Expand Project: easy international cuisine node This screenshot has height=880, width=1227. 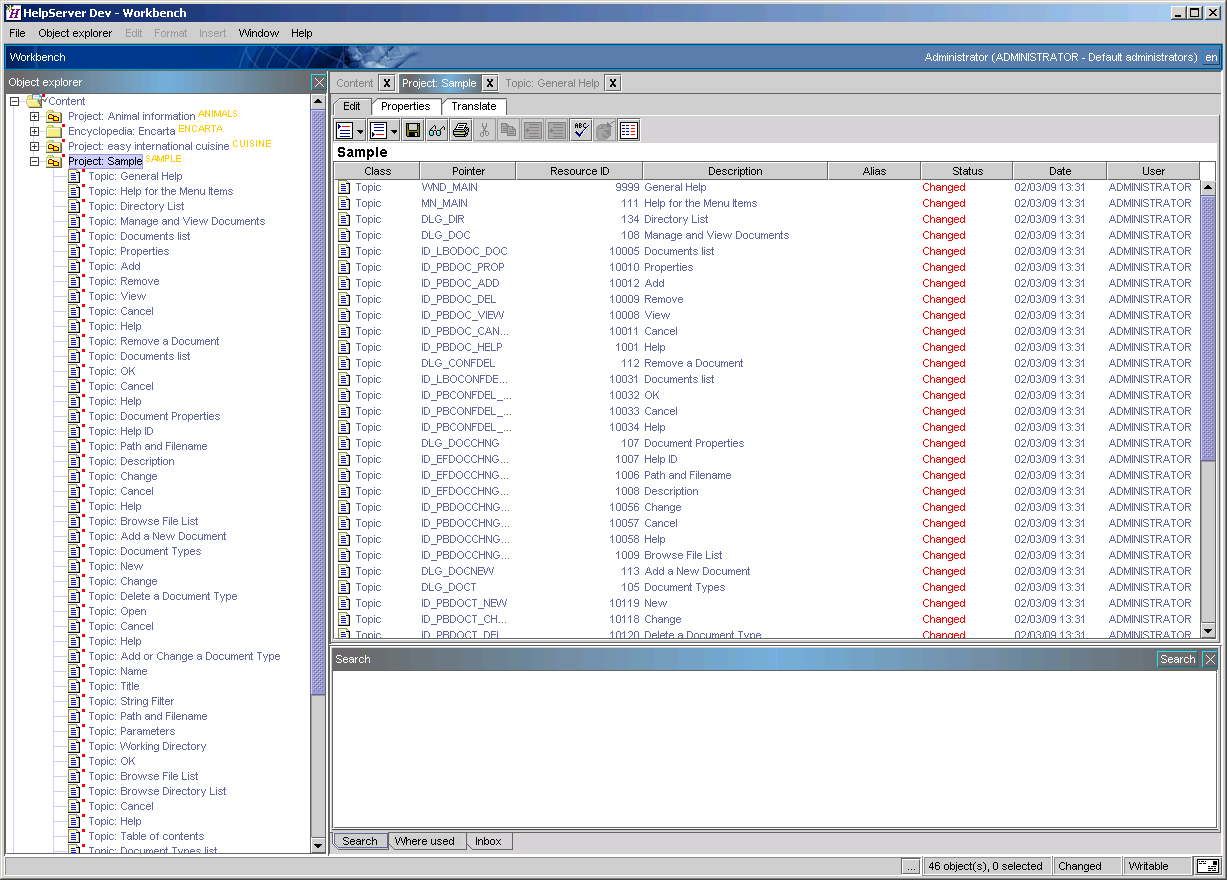34,146
